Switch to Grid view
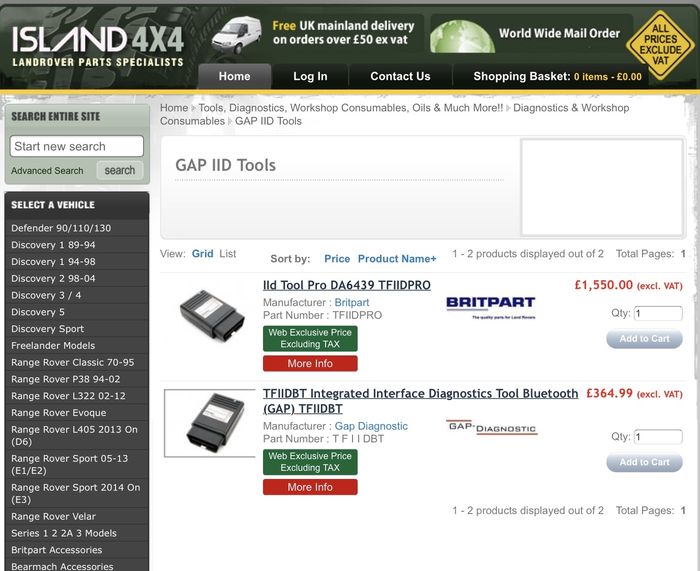 point(203,254)
